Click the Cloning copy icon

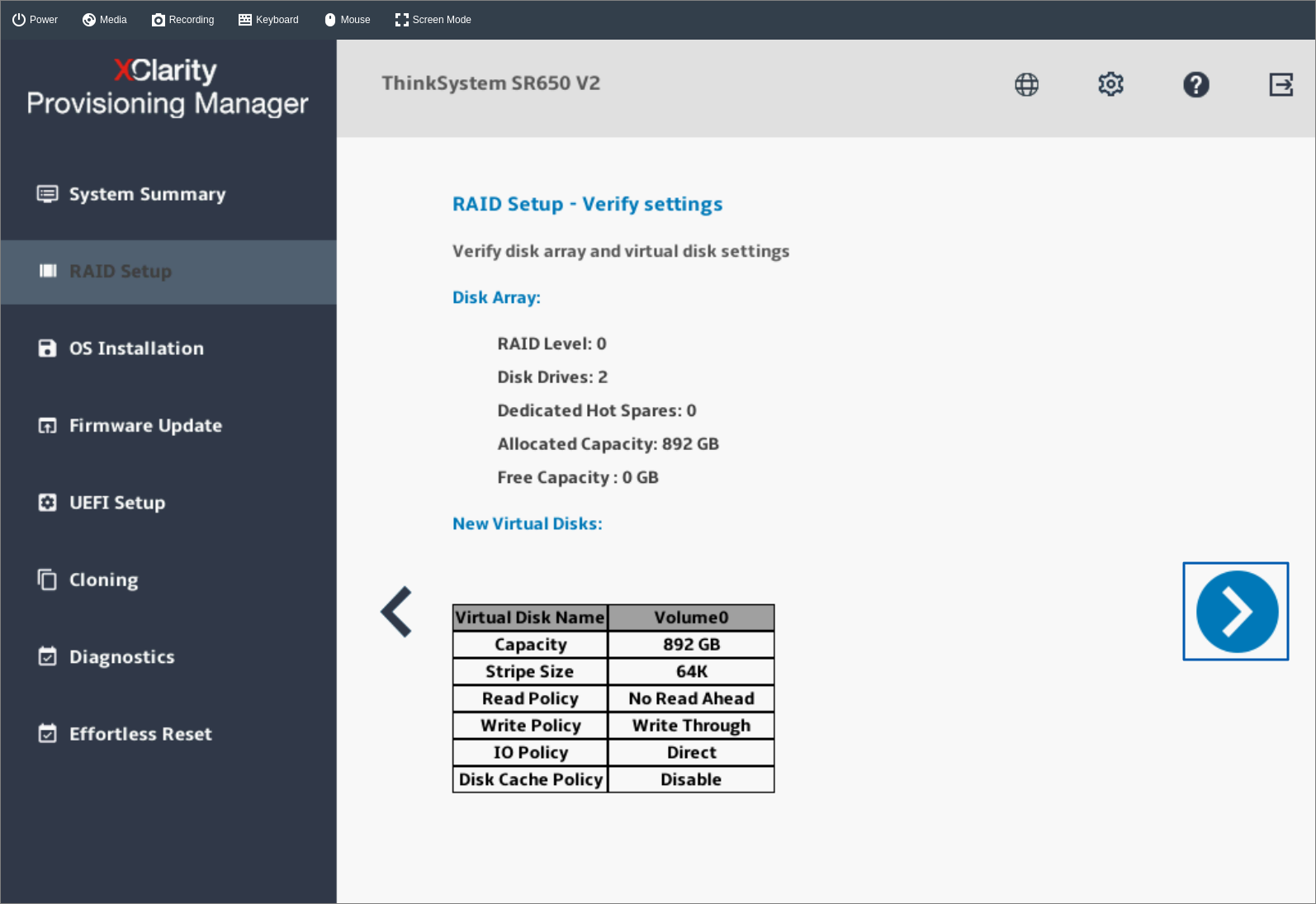tap(47, 580)
